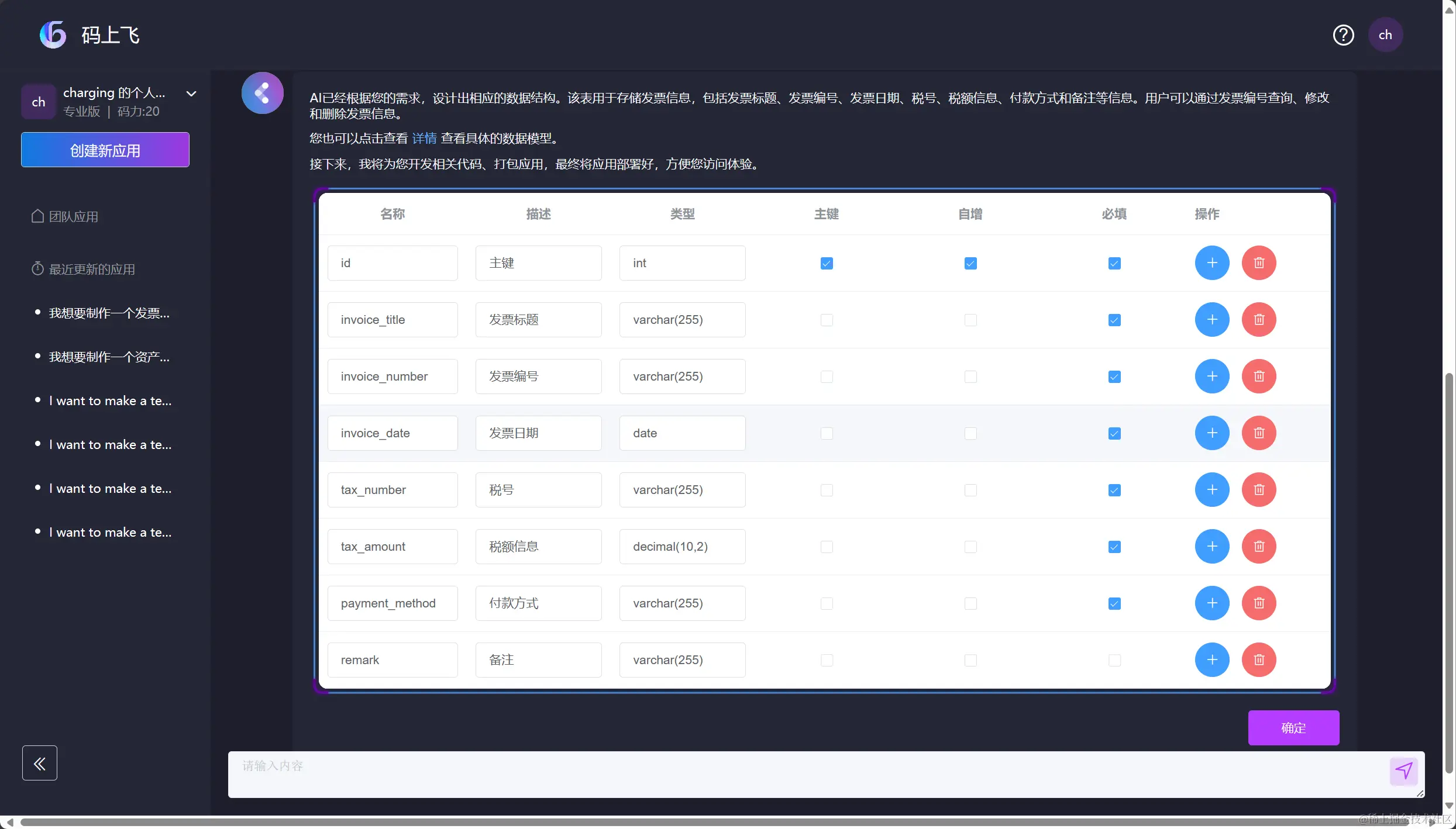1456x829 pixels.
Task: Click the 创建新应用 button
Action: (105, 150)
